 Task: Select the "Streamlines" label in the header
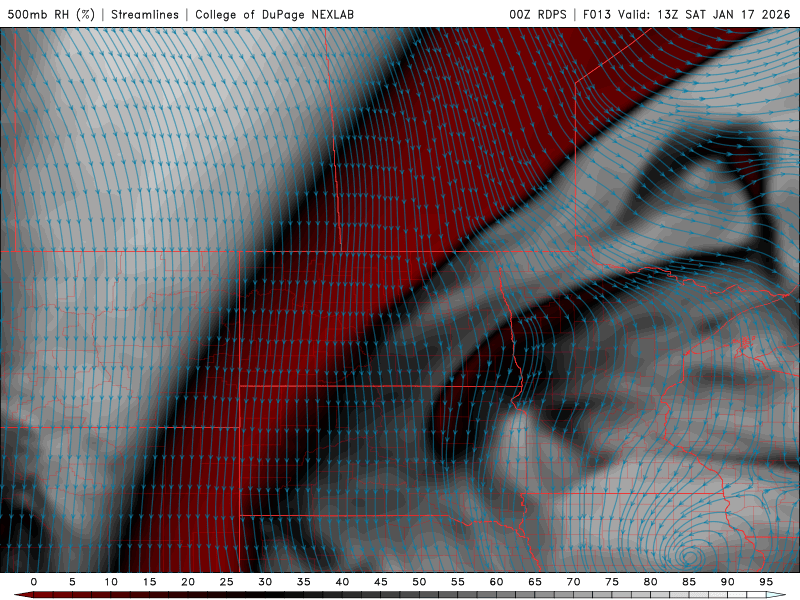click(145, 14)
